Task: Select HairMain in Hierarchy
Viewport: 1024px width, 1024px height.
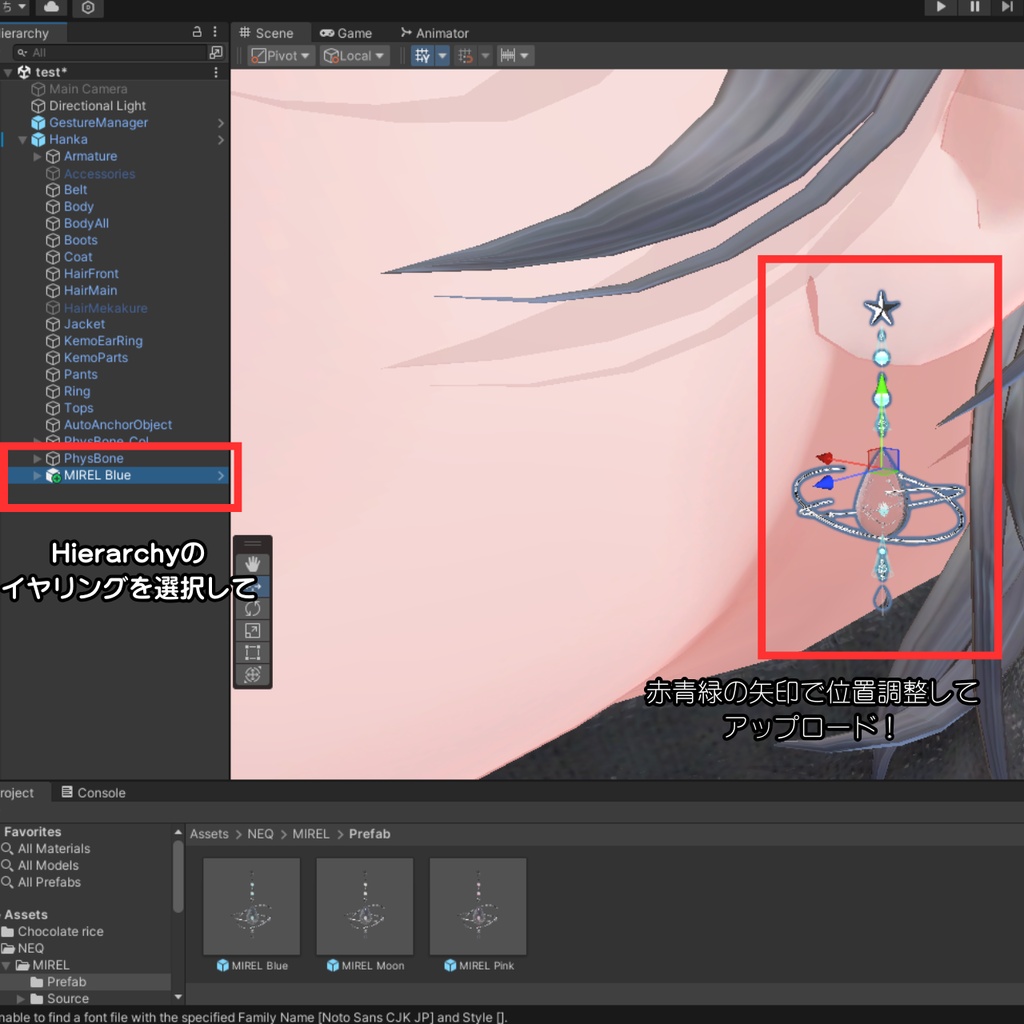Action: [x=90, y=291]
